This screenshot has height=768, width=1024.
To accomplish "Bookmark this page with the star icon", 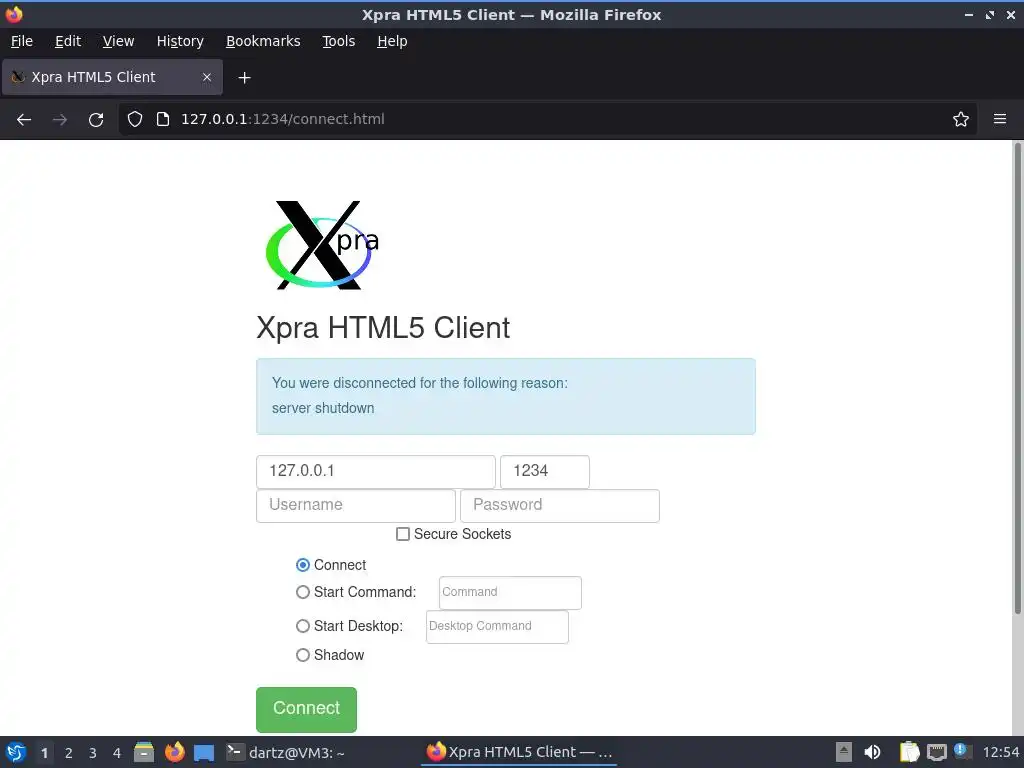I will pos(961,119).
